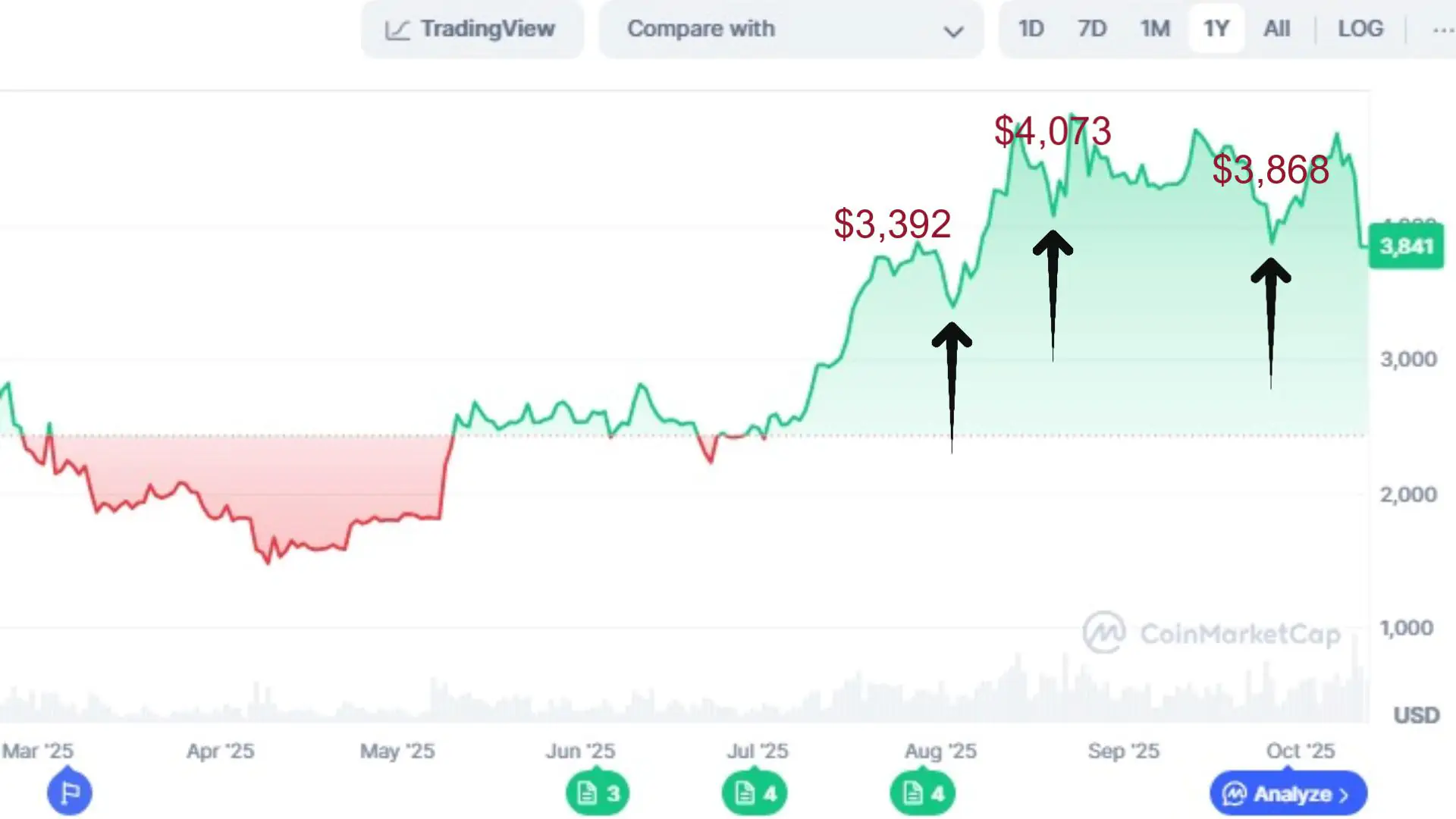Click the Analyze button
The width and height of the screenshot is (1456, 819).
(x=1287, y=794)
